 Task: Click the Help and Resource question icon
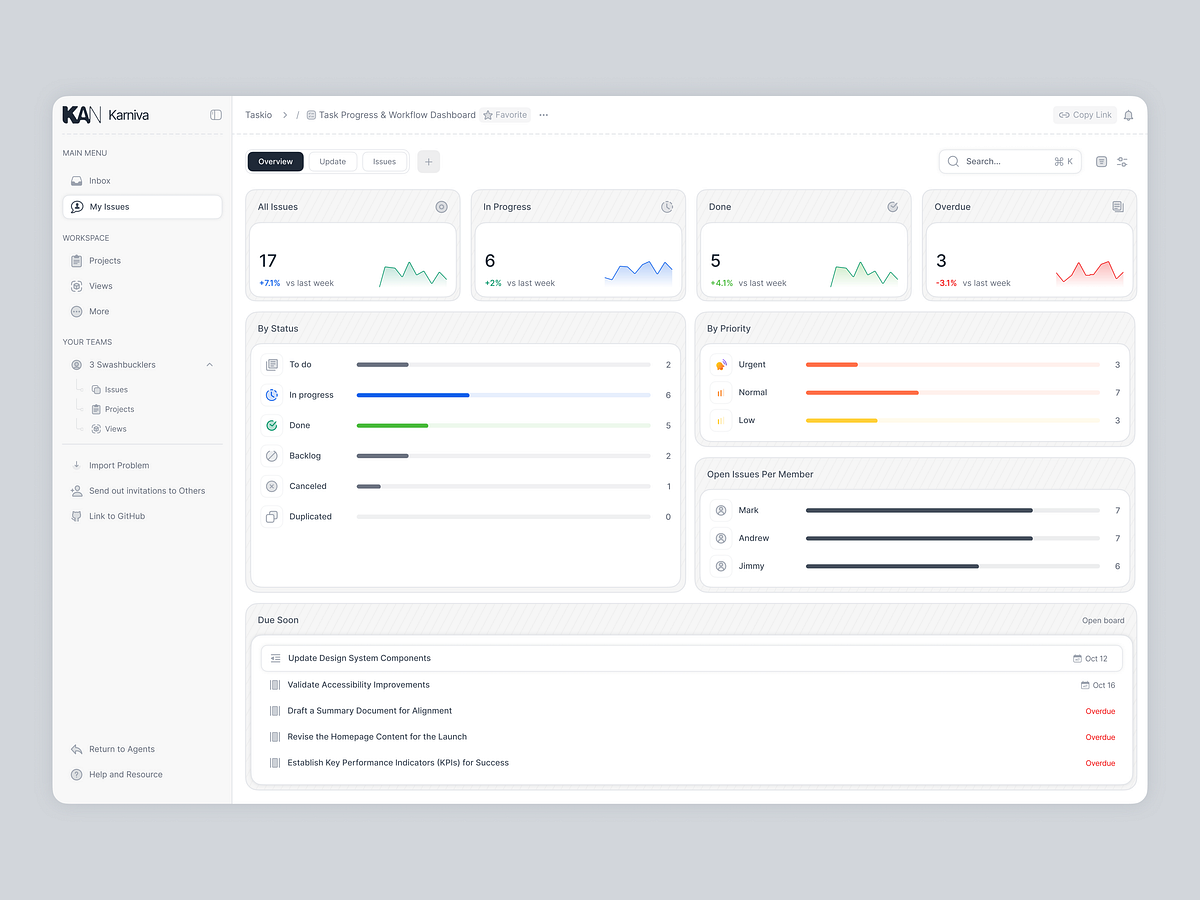coord(77,775)
